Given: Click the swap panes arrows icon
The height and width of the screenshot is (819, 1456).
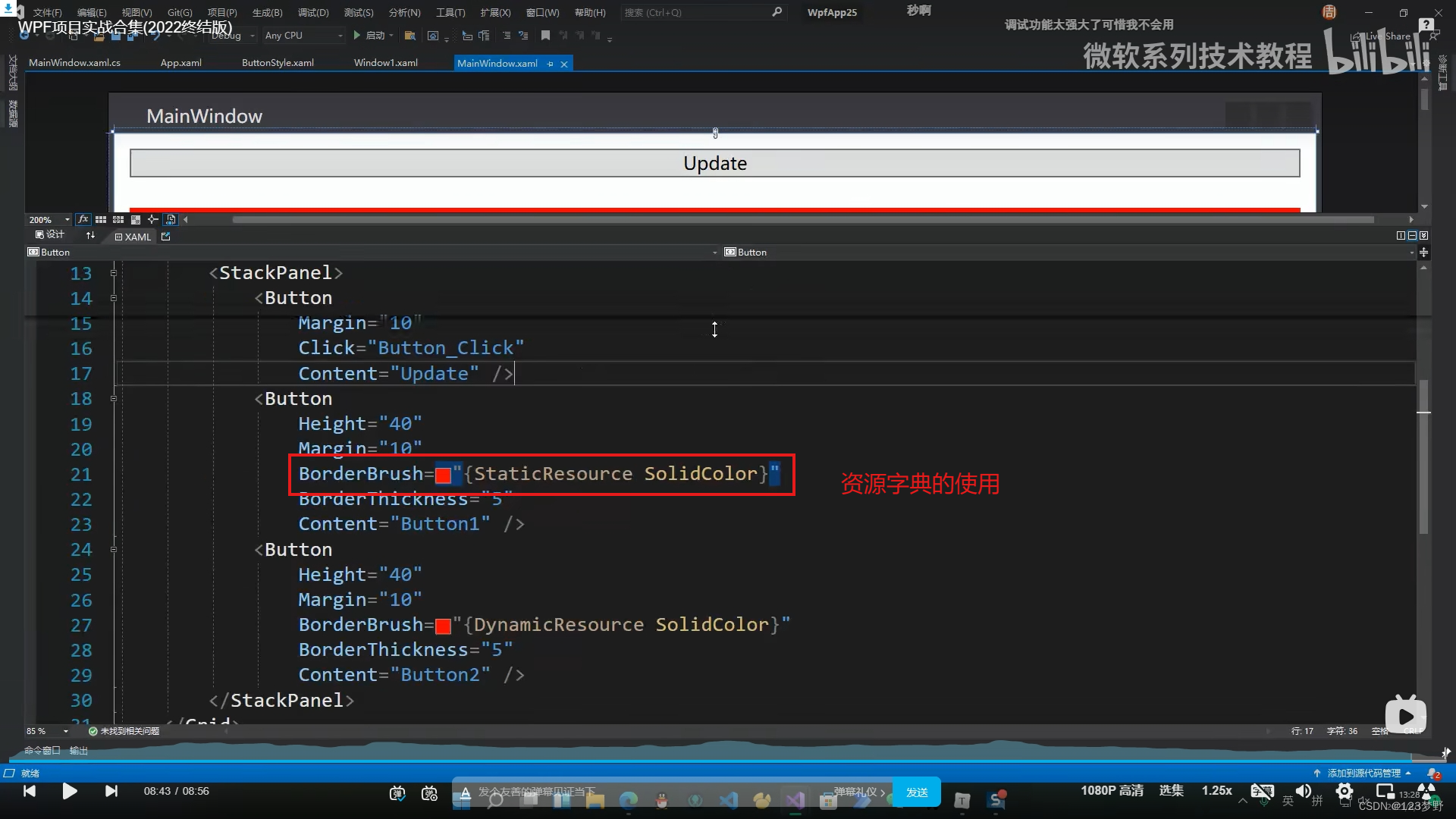Looking at the screenshot, I should click(x=91, y=236).
